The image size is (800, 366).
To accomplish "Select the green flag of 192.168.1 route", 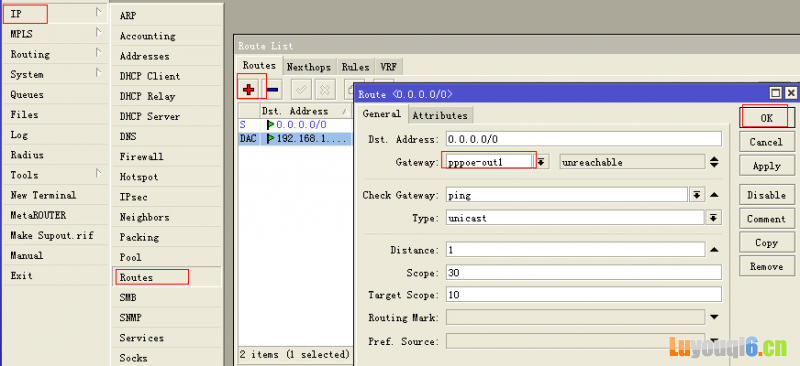I will point(270,138).
